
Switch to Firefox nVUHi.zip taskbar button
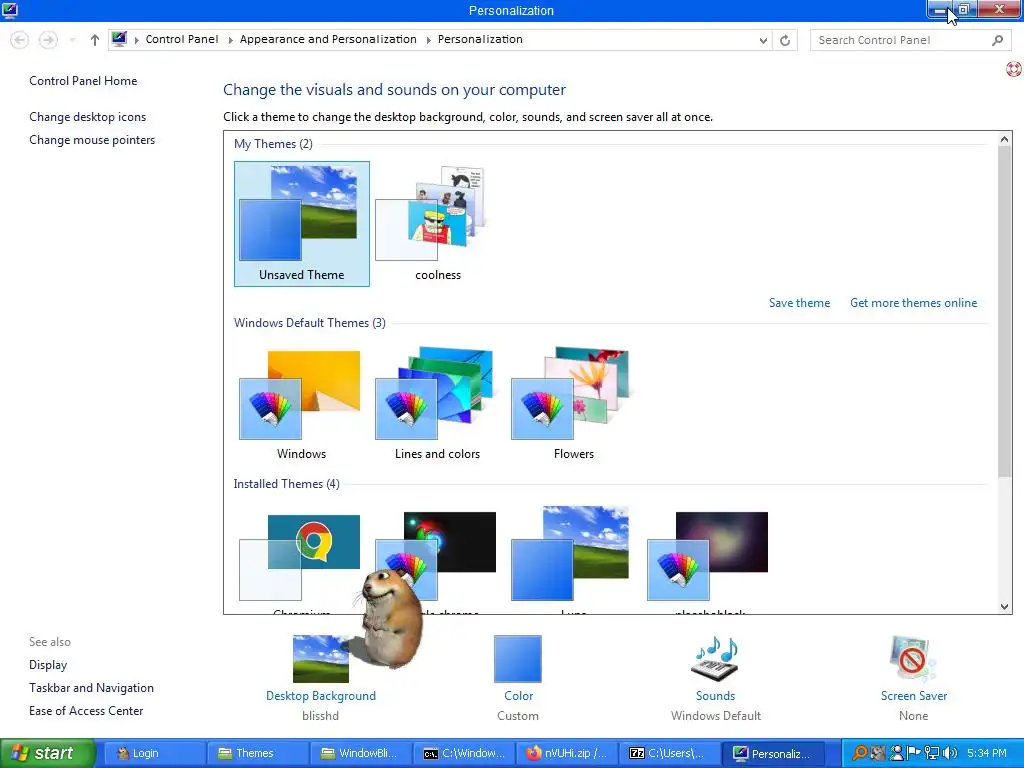[567, 753]
